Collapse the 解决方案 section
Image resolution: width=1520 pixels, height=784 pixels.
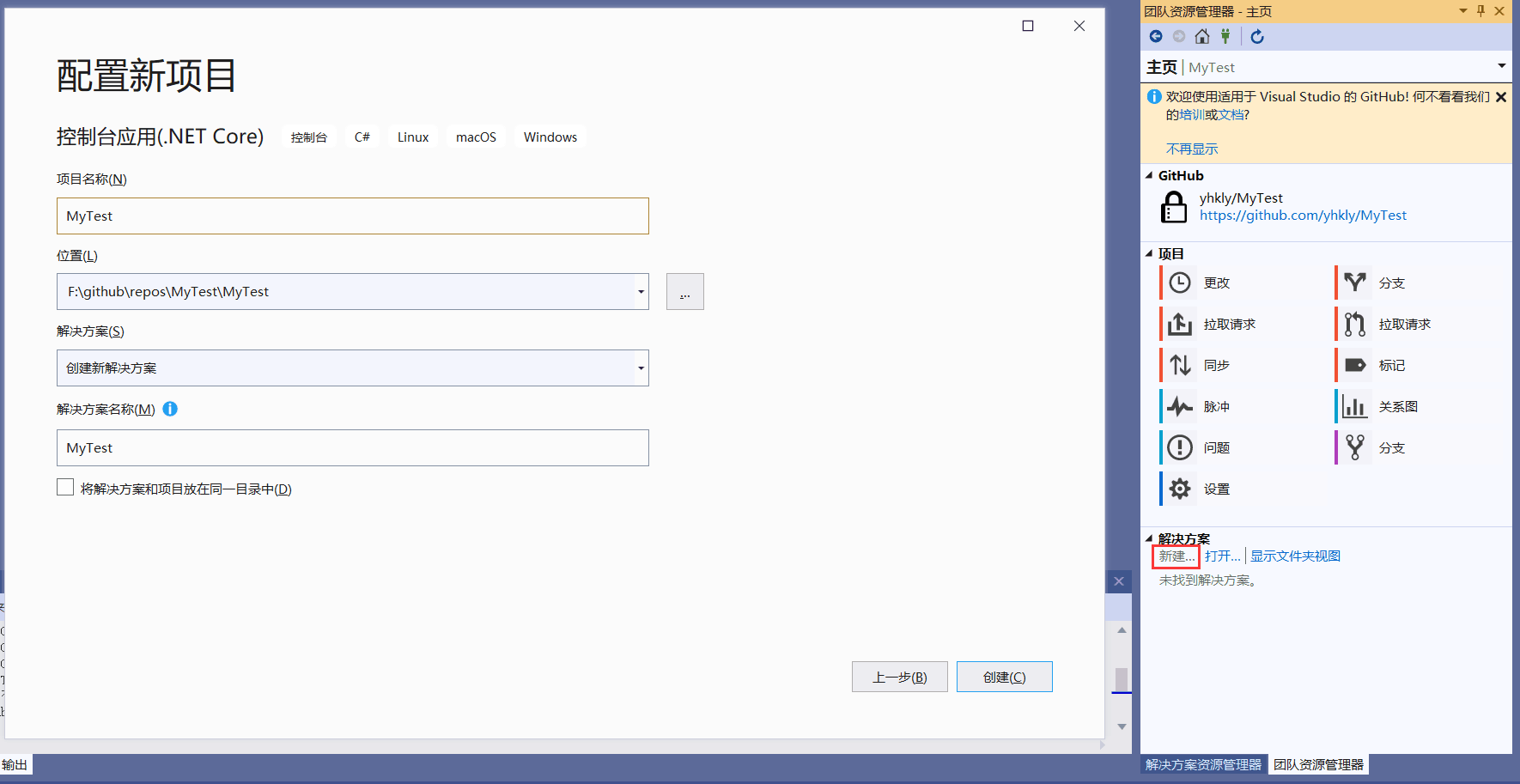[1149, 538]
